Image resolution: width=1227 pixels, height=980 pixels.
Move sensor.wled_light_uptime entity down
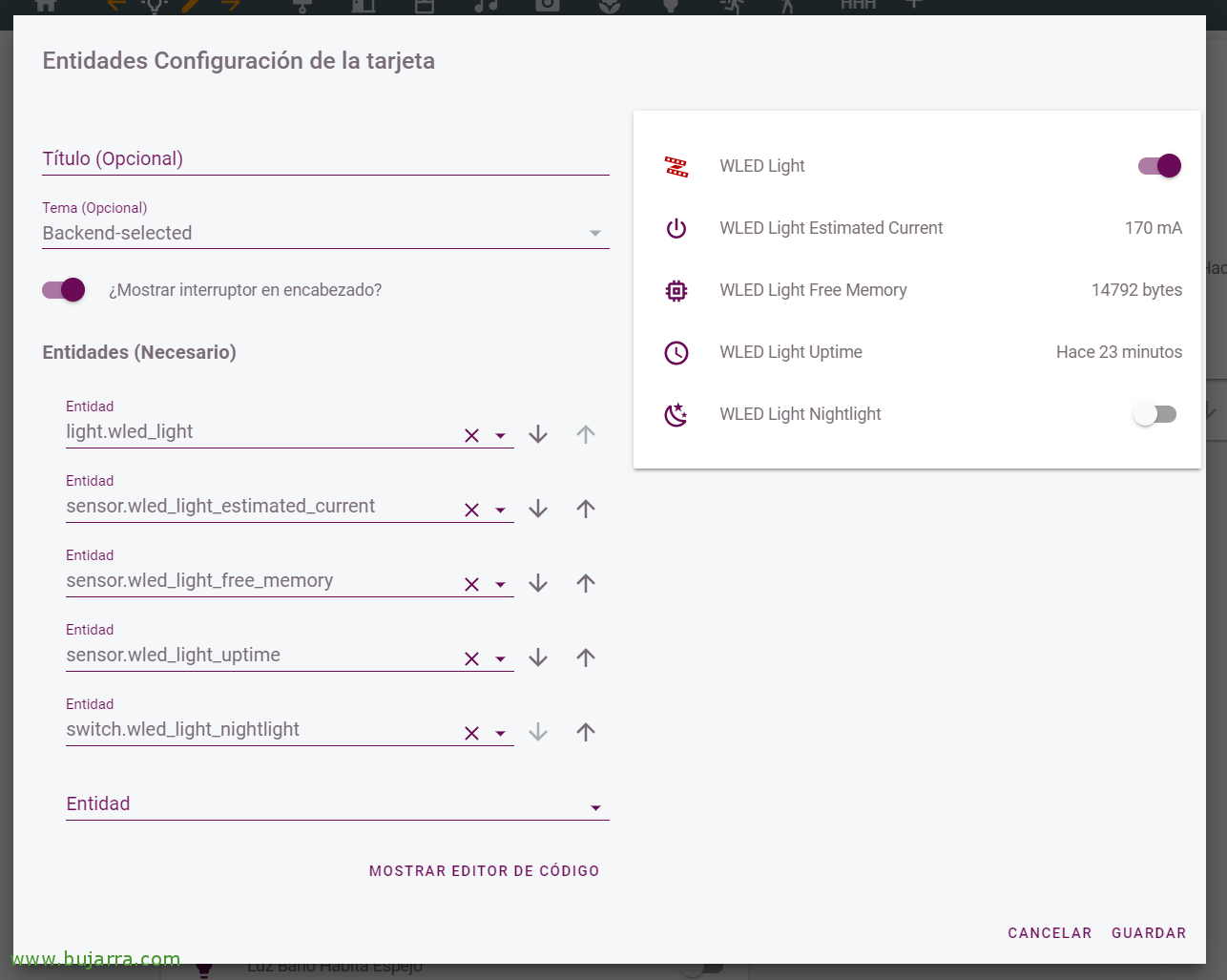click(x=538, y=657)
